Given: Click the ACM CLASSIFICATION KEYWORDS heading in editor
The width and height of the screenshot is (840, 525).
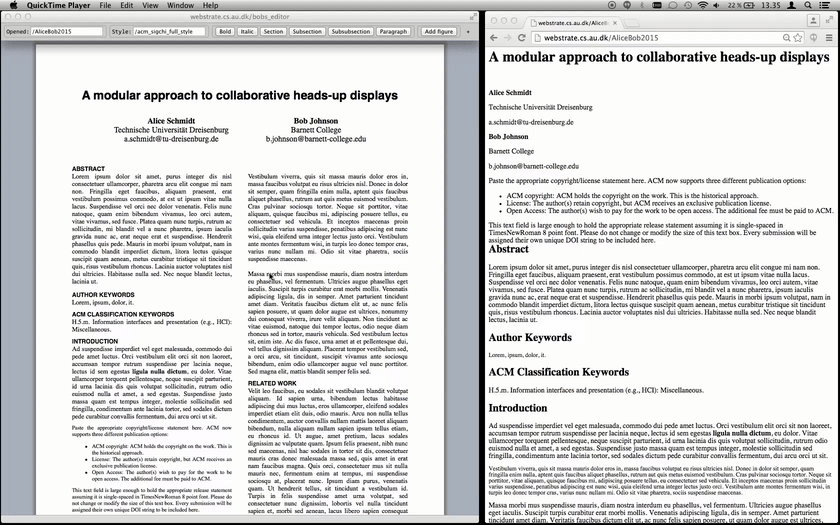Looking at the screenshot, I should pos(123,314).
